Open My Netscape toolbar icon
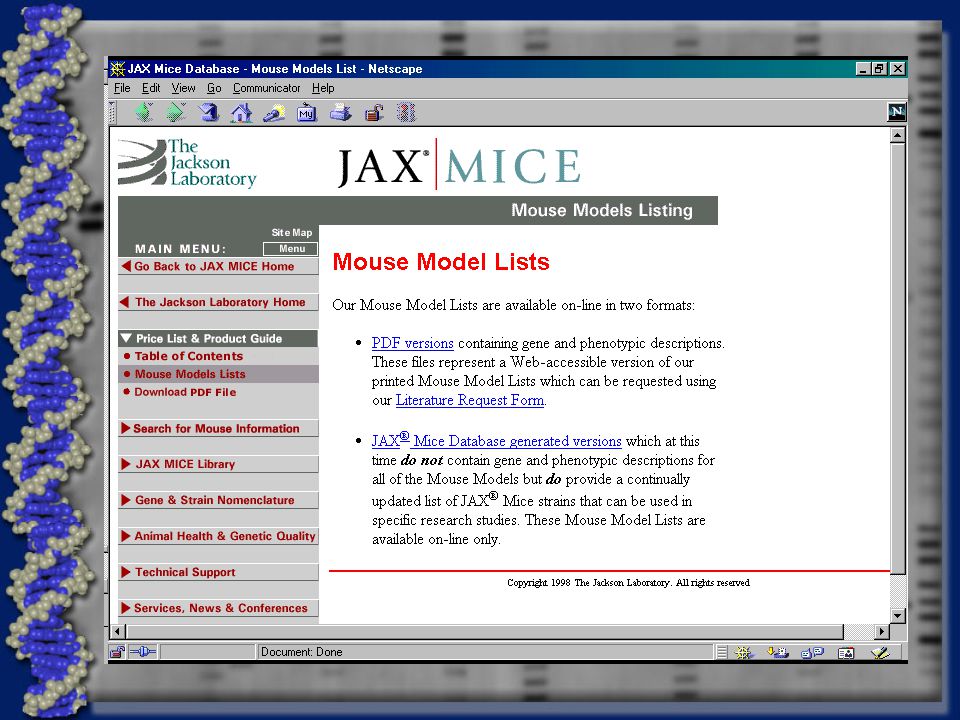Image resolution: width=960 pixels, height=720 pixels. (306, 113)
